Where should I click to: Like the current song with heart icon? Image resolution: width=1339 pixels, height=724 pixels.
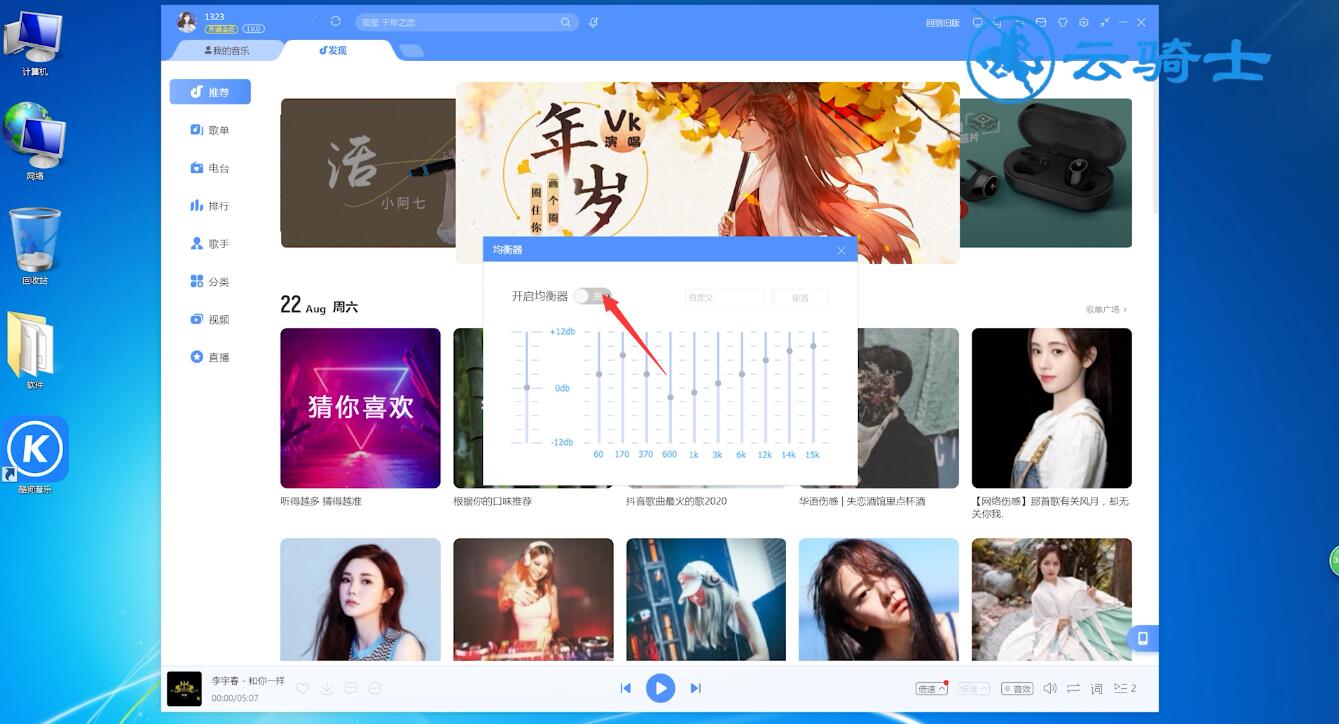pos(302,688)
